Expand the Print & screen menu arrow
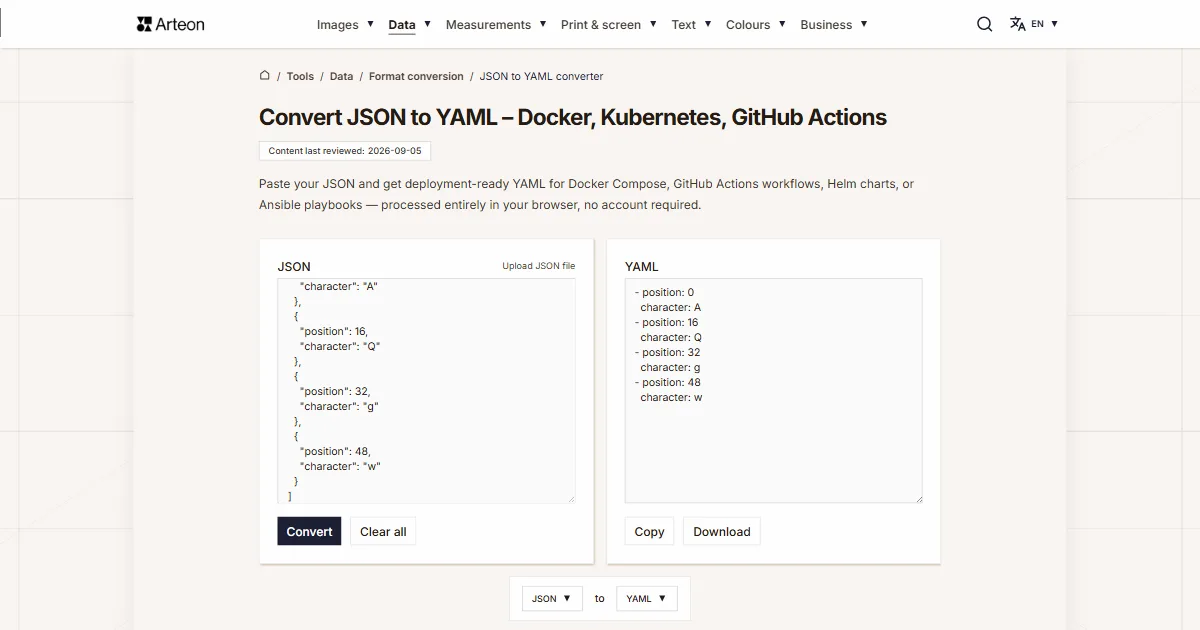Image resolution: width=1200 pixels, height=630 pixels. click(x=653, y=23)
